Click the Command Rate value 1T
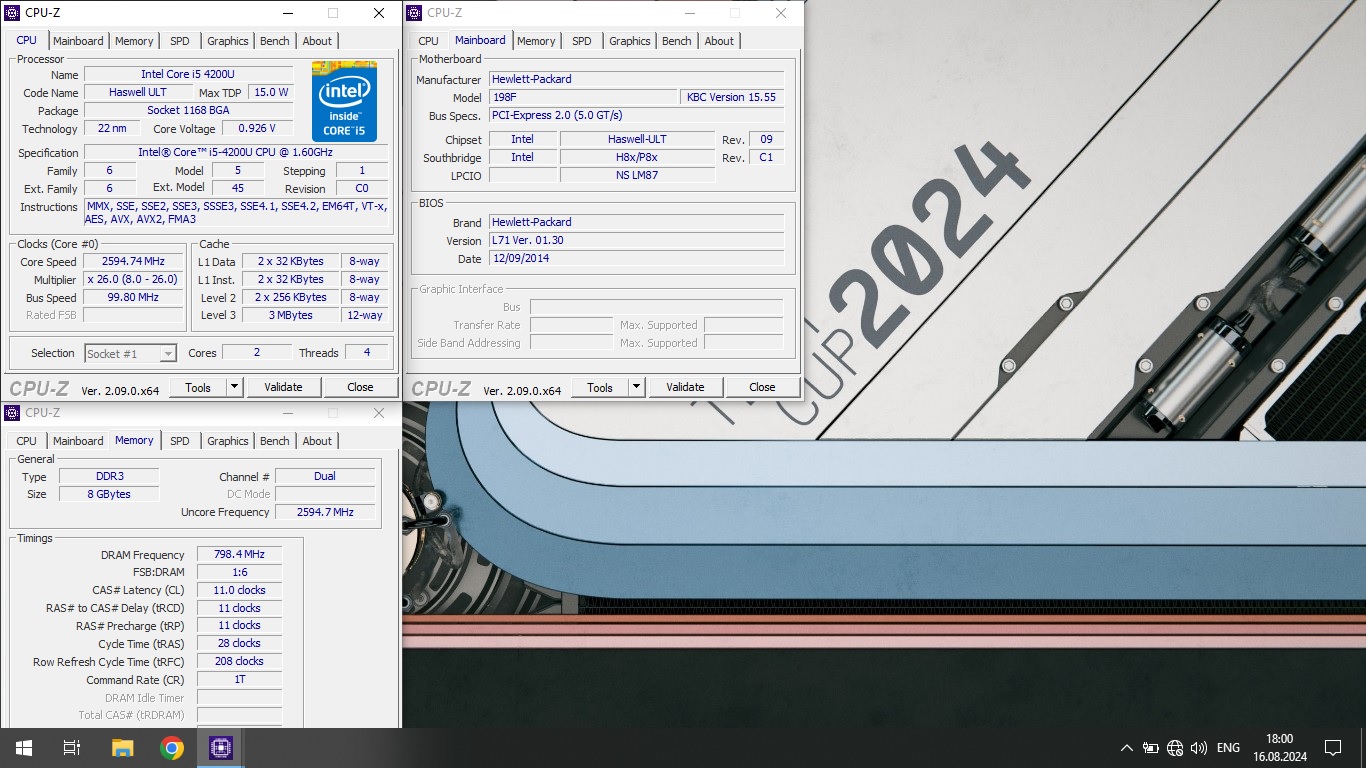The image size is (1366, 768). tap(239, 679)
